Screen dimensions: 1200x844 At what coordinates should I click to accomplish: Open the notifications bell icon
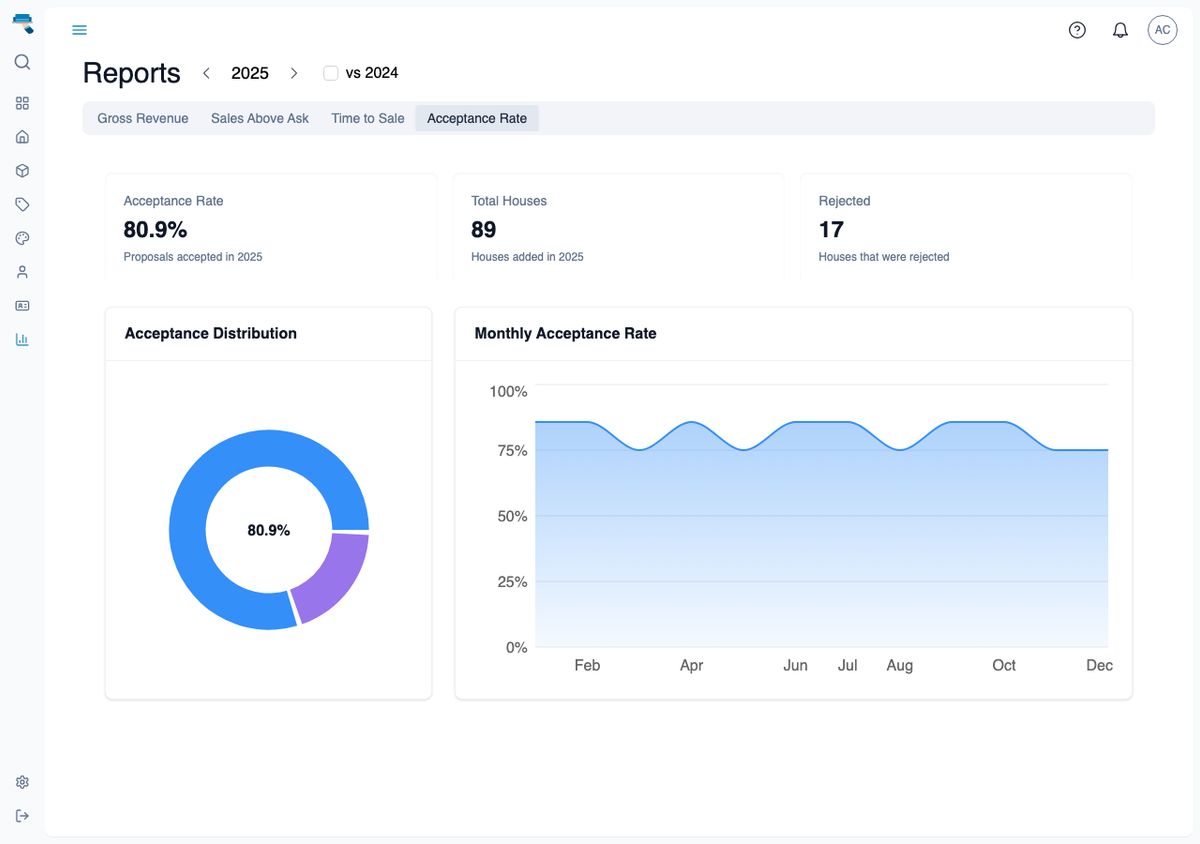point(1120,30)
